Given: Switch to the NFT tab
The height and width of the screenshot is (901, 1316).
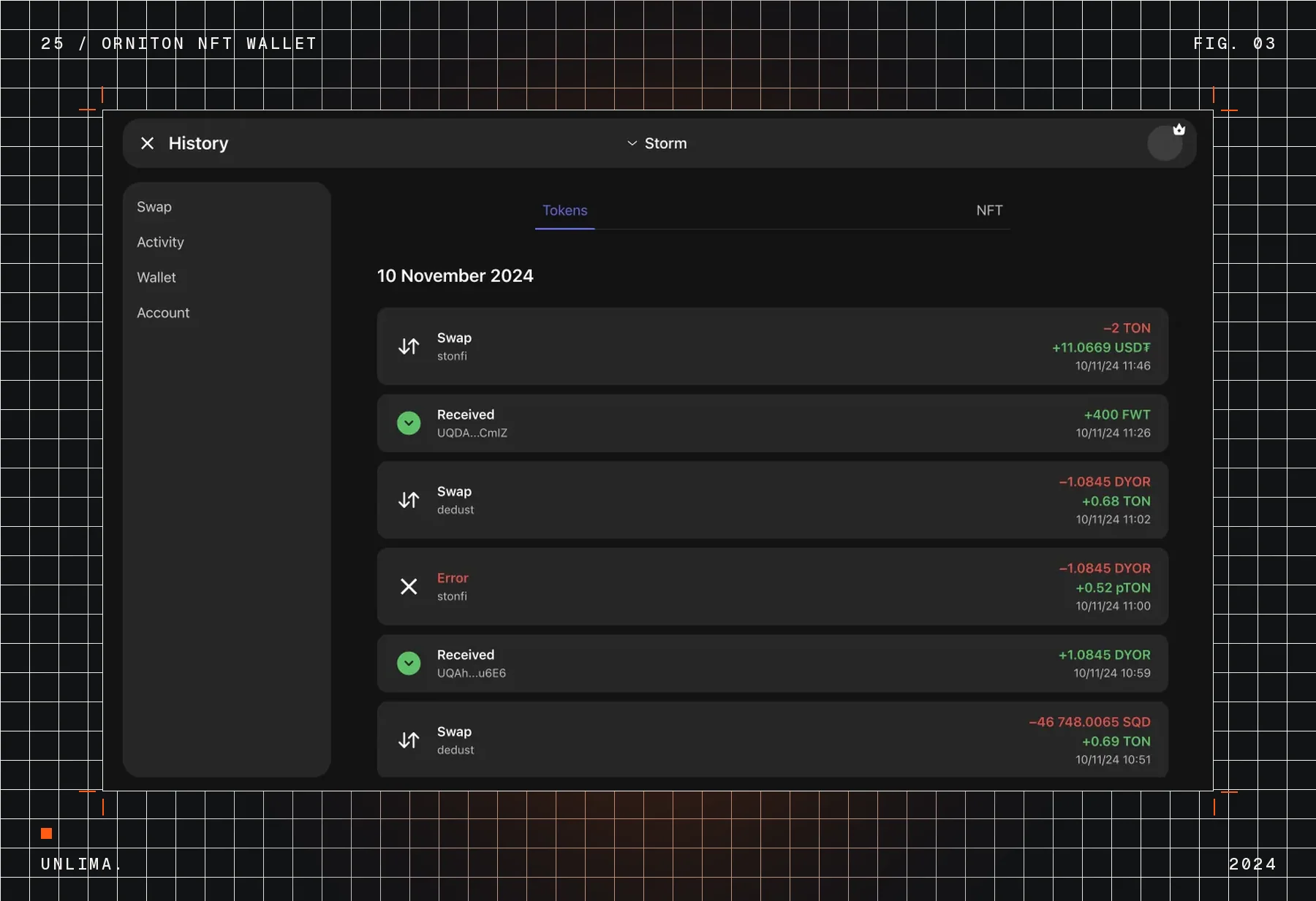Looking at the screenshot, I should (x=989, y=210).
